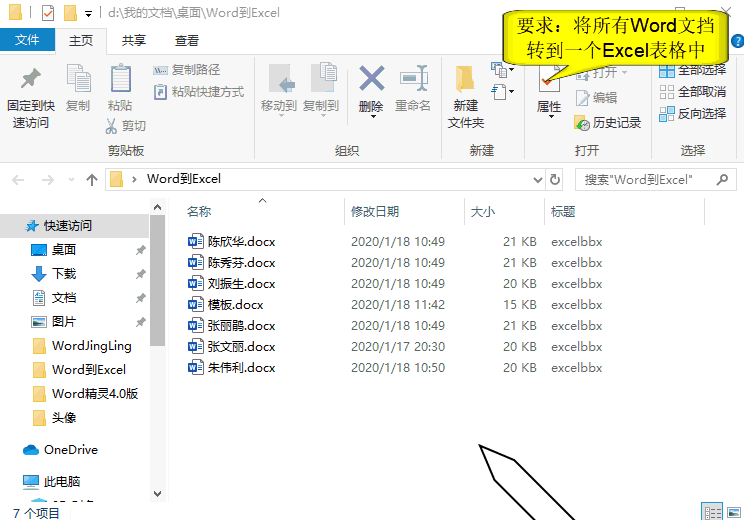Open the quick access toolbar customize dropdown
Screen dimensions: 744x520
tap(88, 14)
